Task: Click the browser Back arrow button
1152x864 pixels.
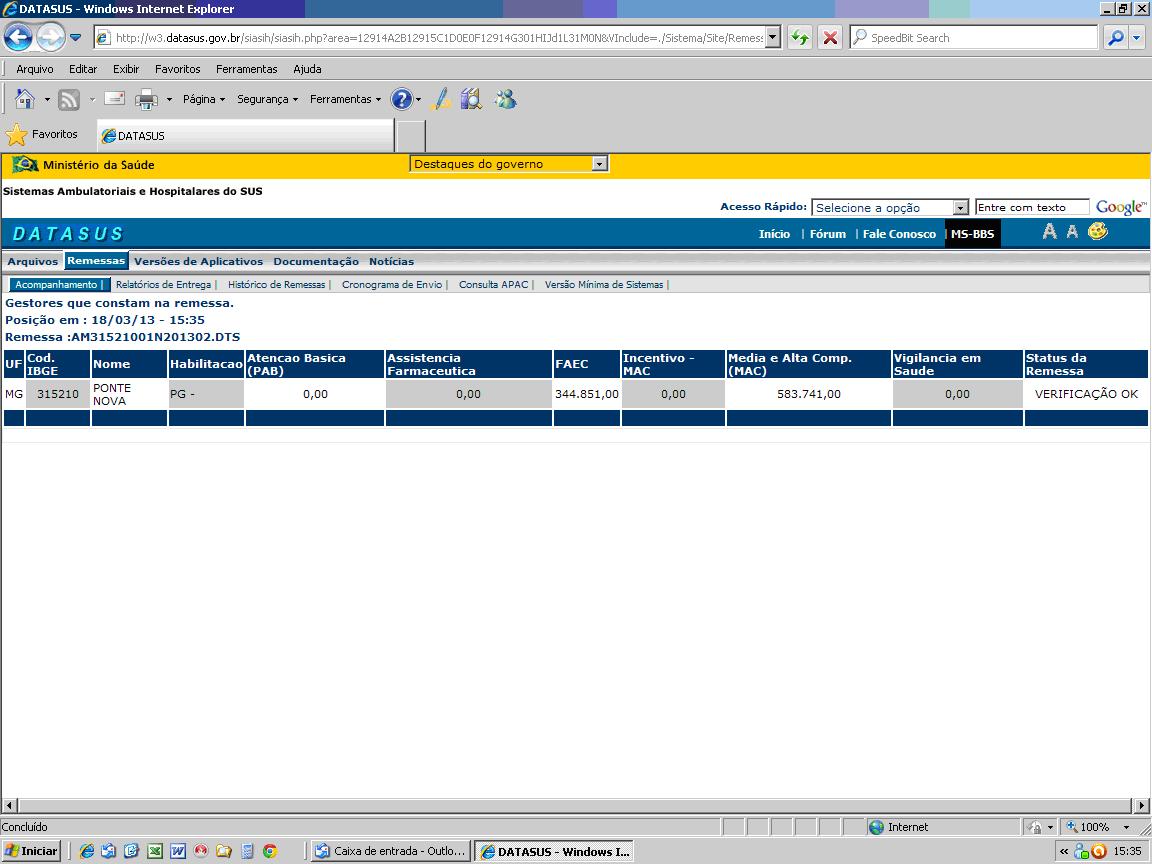Action: click(18, 37)
